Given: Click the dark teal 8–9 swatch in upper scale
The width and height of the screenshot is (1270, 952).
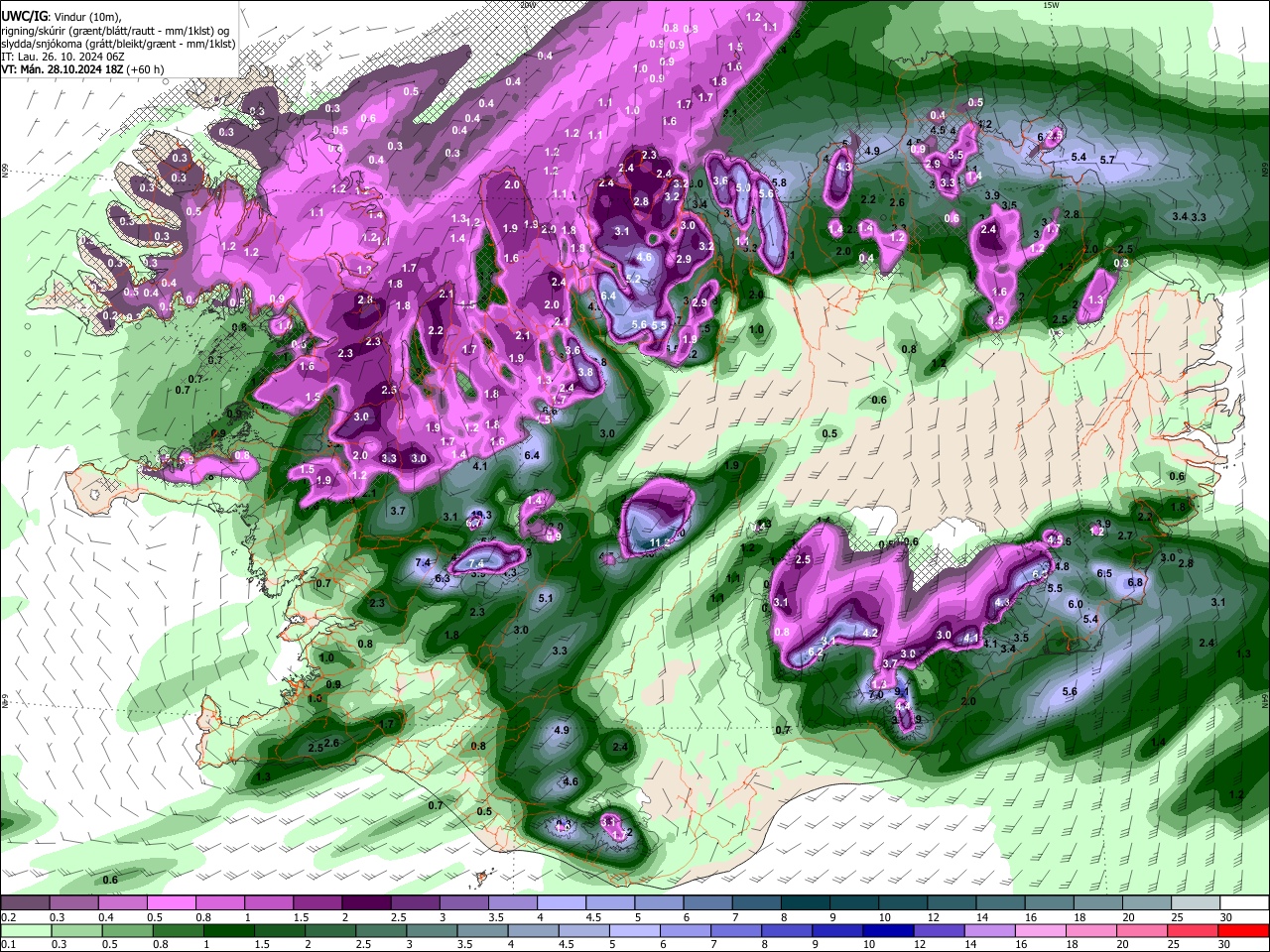Looking at the screenshot, I should click(806, 903).
